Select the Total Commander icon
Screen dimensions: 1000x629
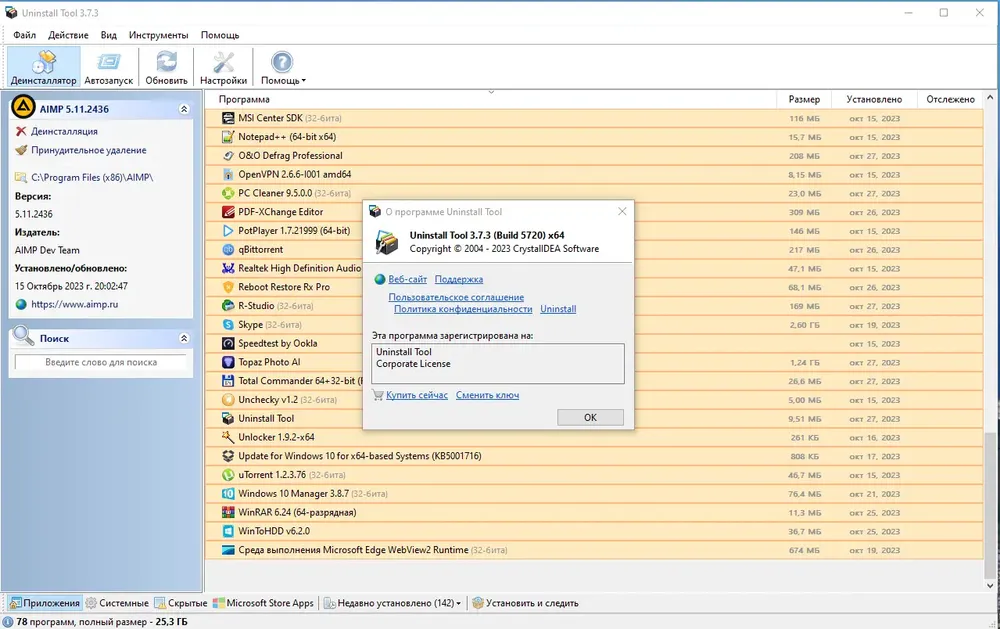coord(228,381)
